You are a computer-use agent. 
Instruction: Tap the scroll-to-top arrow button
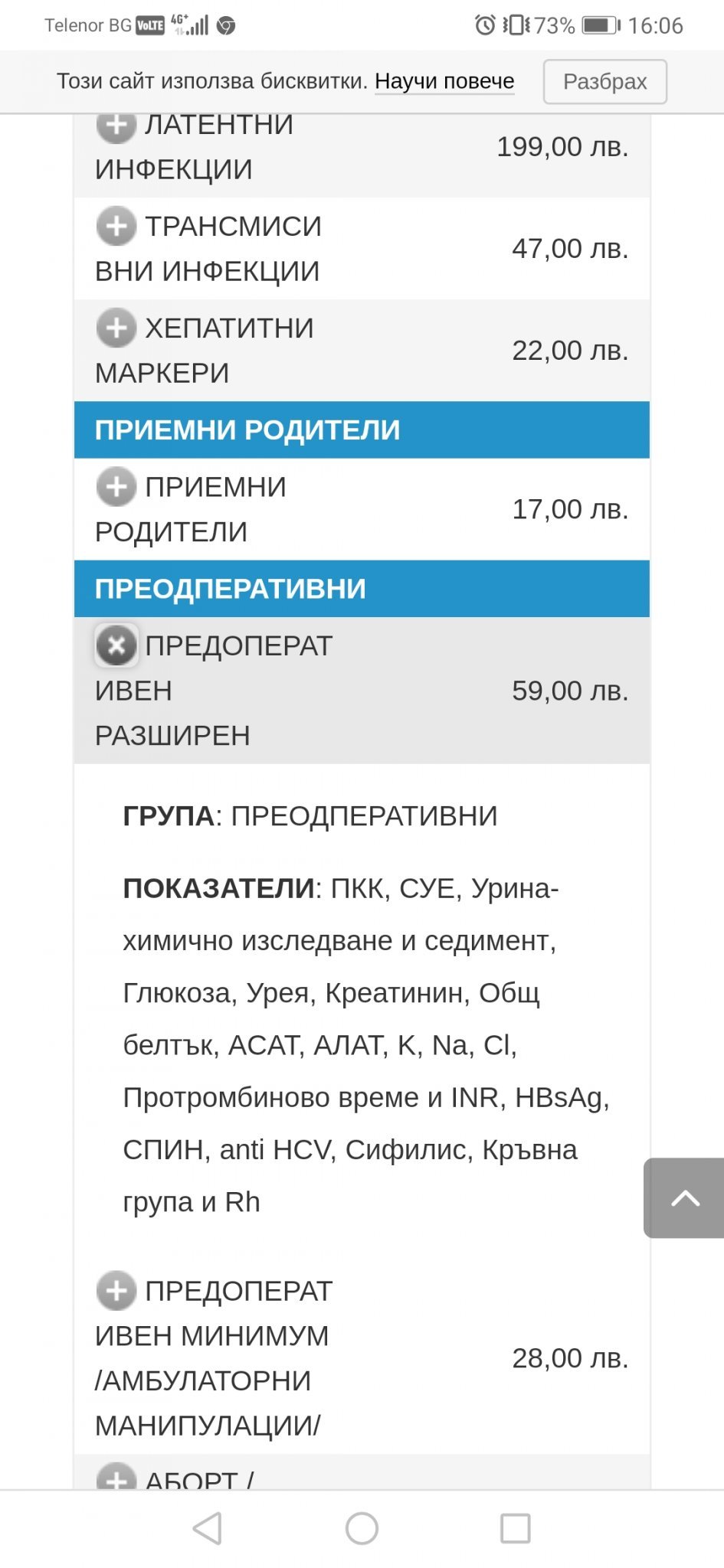click(684, 1197)
